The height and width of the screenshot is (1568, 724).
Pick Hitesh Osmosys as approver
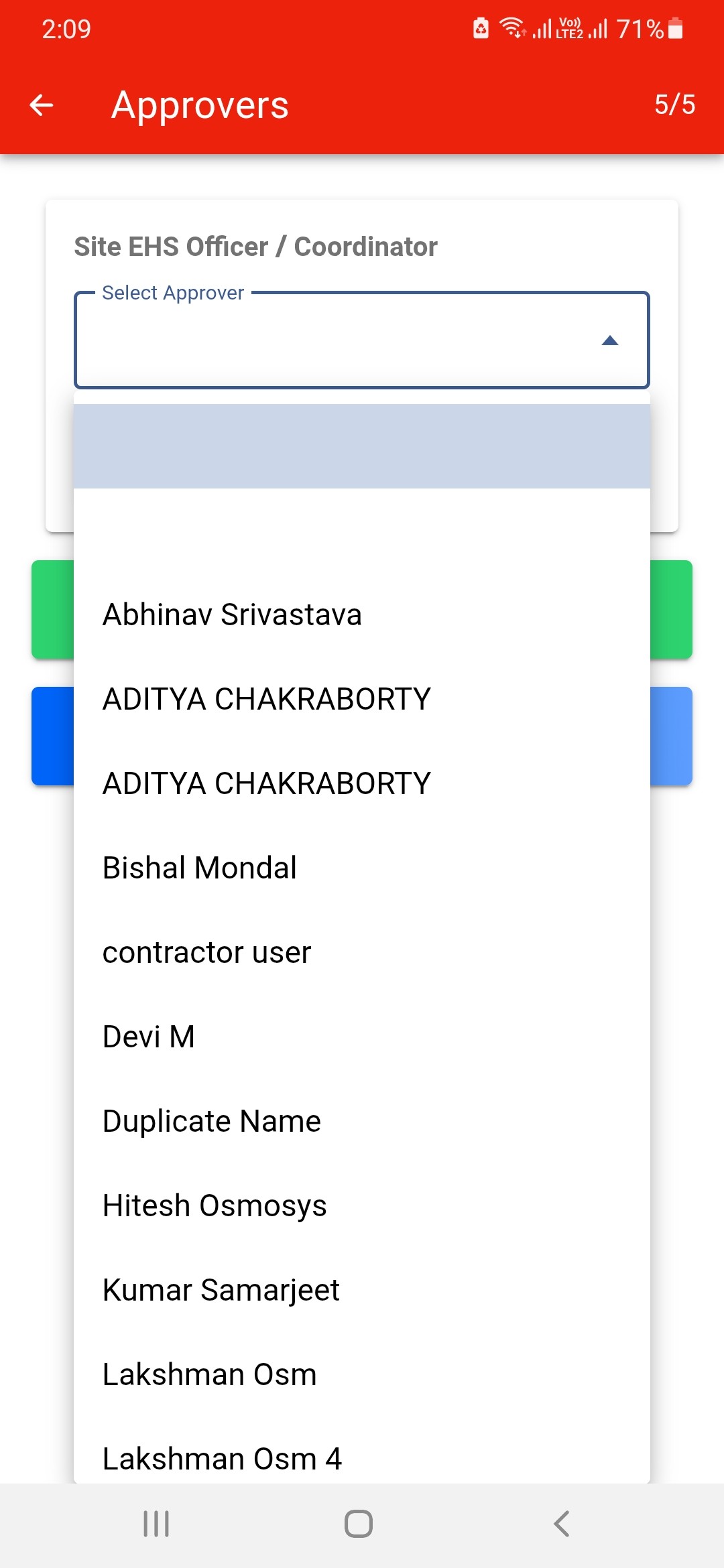(x=215, y=1205)
